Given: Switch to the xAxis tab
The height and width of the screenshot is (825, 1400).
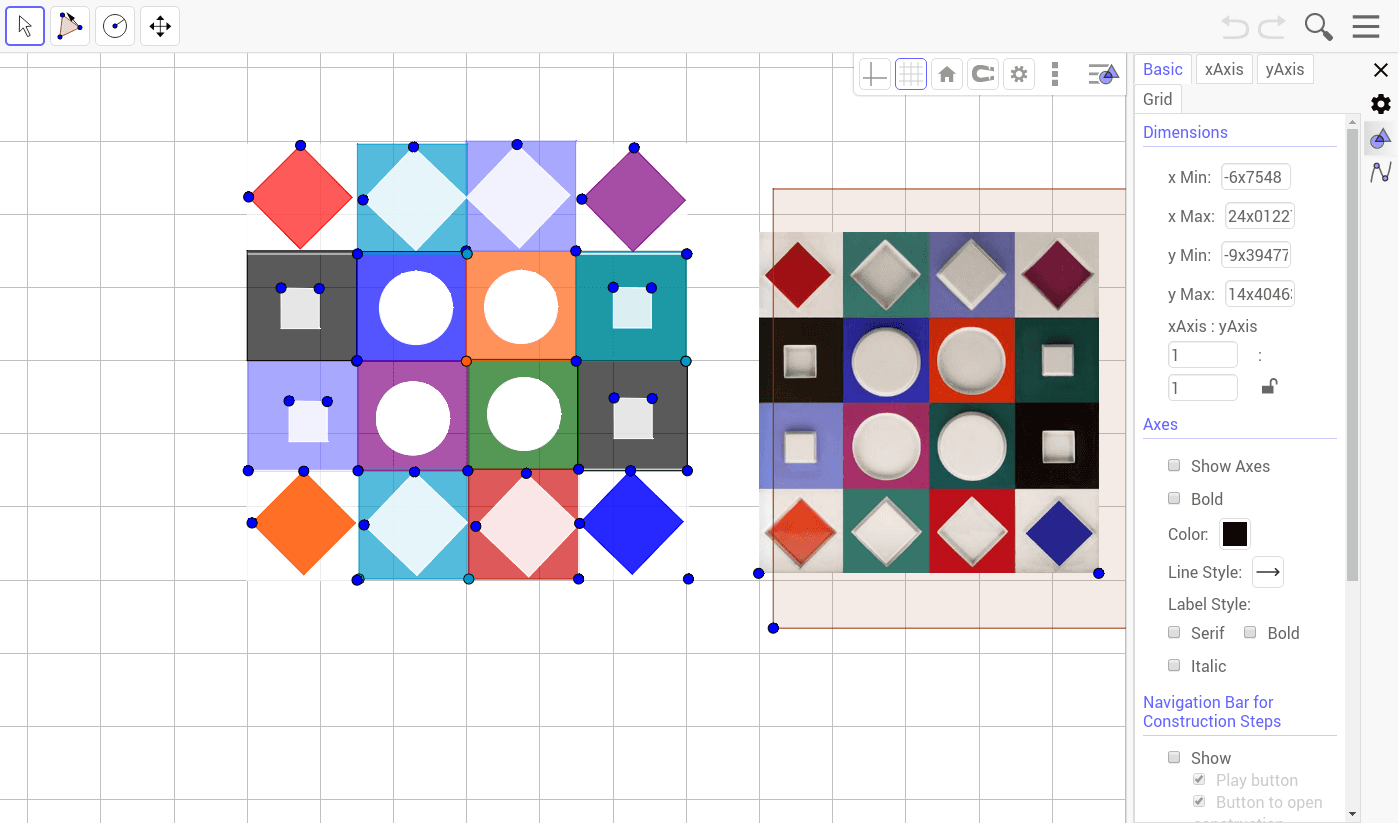Looking at the screenshot, I should (1224, 69).
